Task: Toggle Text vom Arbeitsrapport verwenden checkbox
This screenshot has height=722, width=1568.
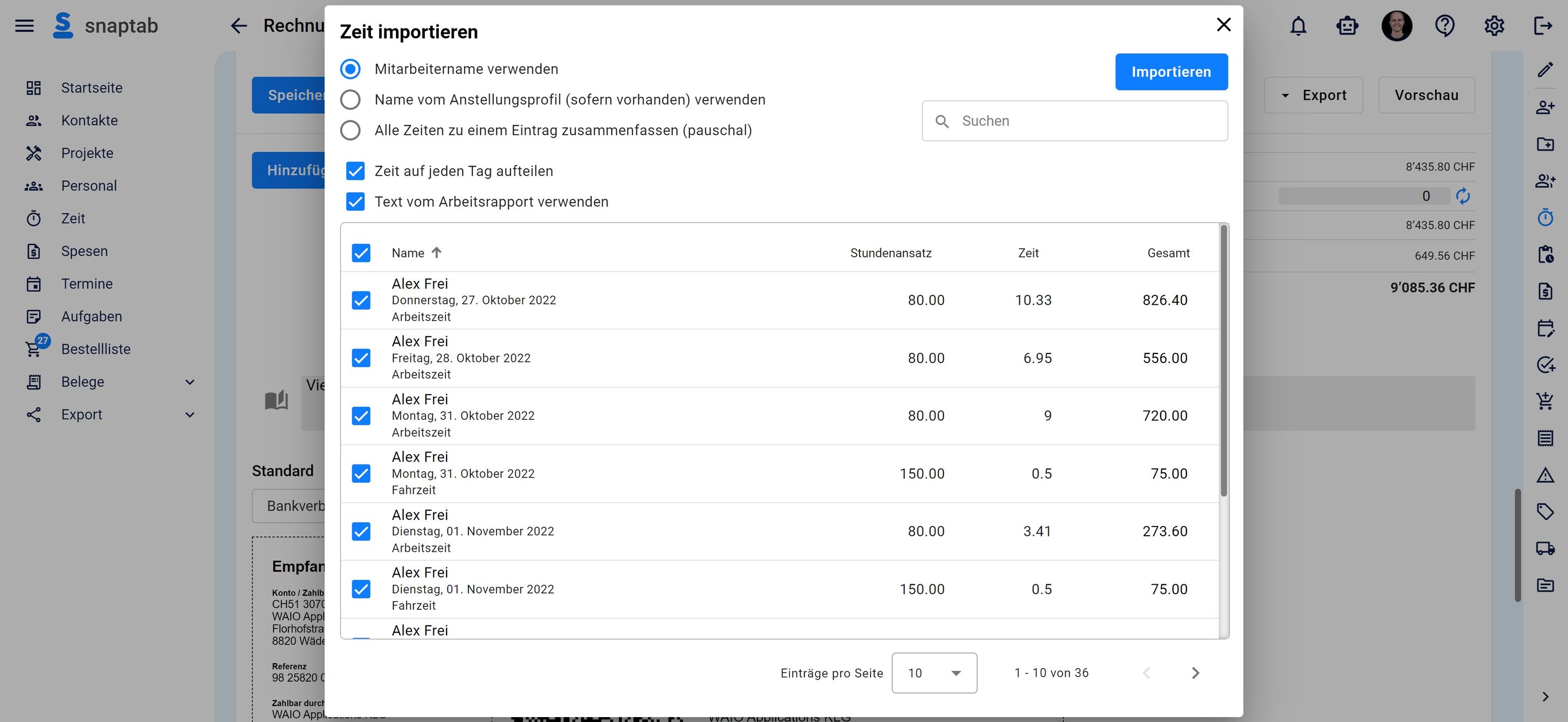Action: [x=356, y=201]
